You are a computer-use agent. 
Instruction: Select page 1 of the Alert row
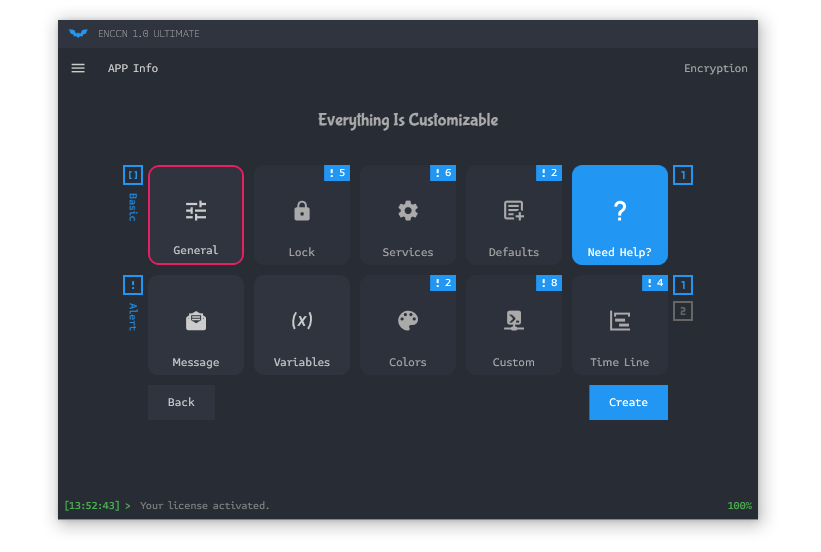coord(683,285)
